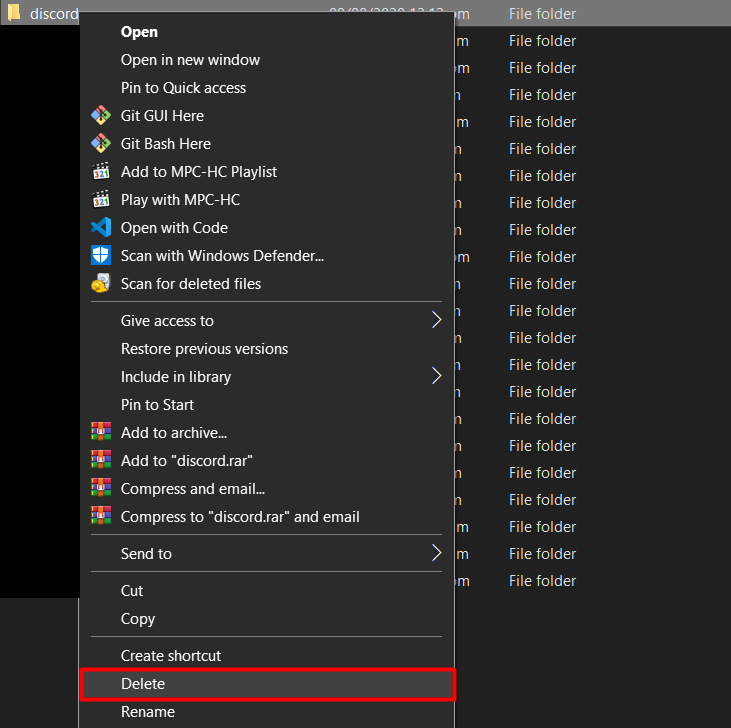Click WinRAR icon beside Add to archive
The height and width of the screenshot is (728, 731).
point(101,433)
